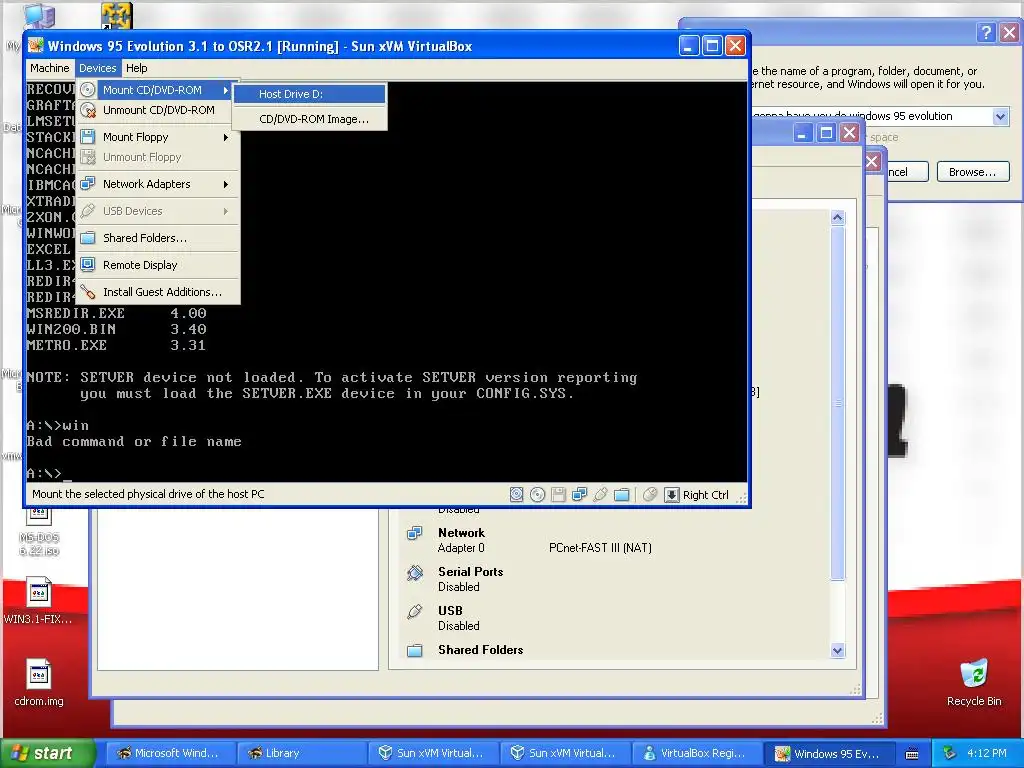Choose Host Drive D: from the submenu
The width and height of the screenshot is (1024, 768).
tap(310, 94)
